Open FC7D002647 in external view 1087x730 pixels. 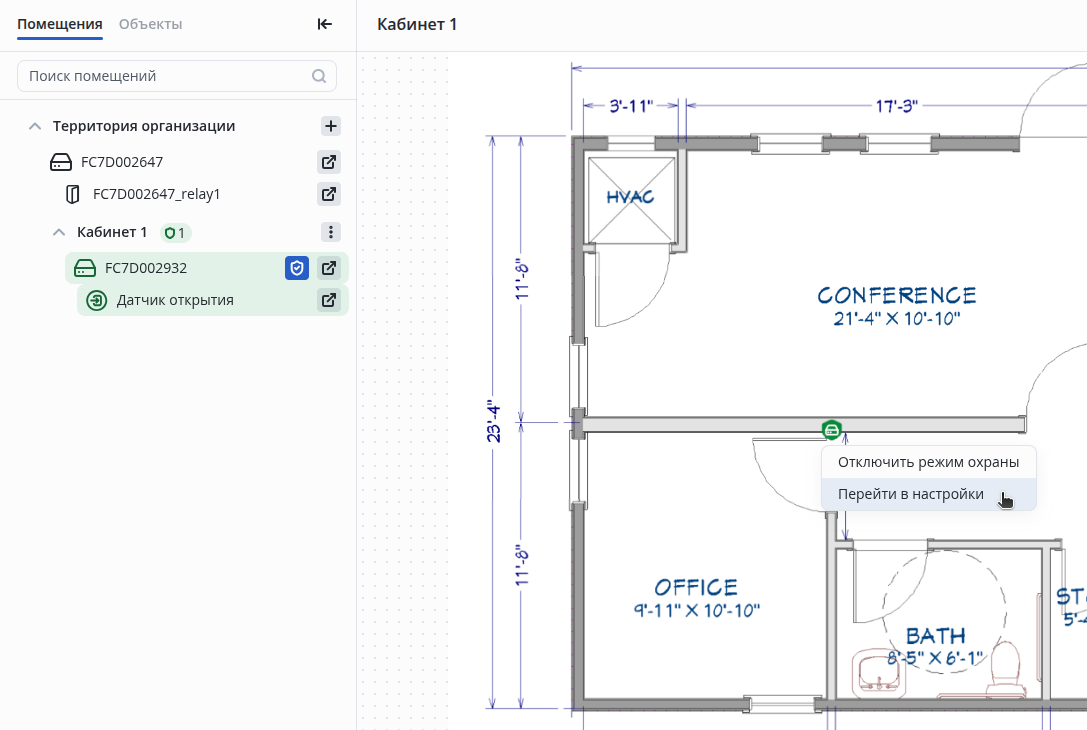point(328,162)
